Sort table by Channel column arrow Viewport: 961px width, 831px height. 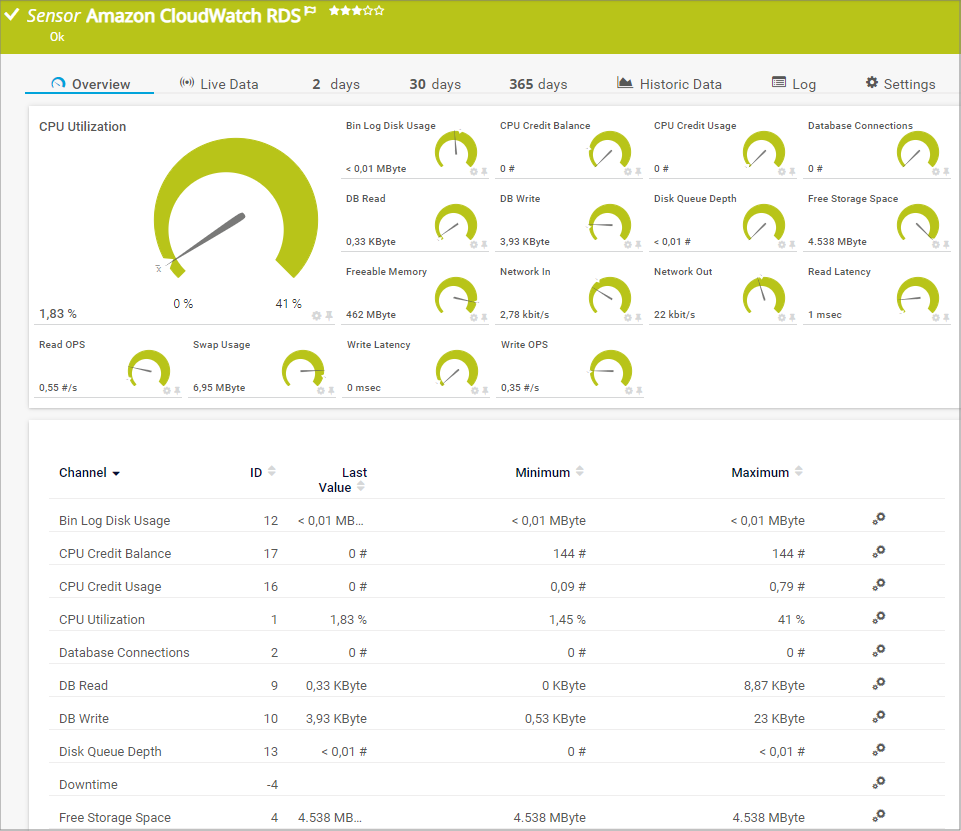(x=116, y=474)
